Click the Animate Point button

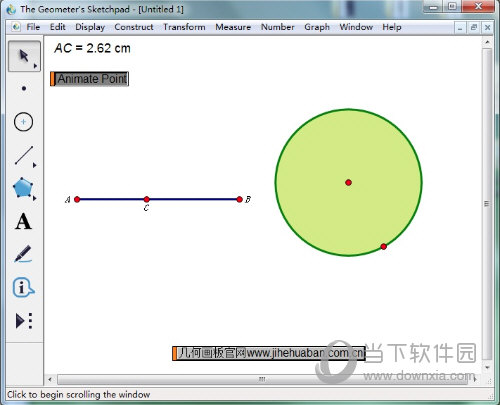89,79
